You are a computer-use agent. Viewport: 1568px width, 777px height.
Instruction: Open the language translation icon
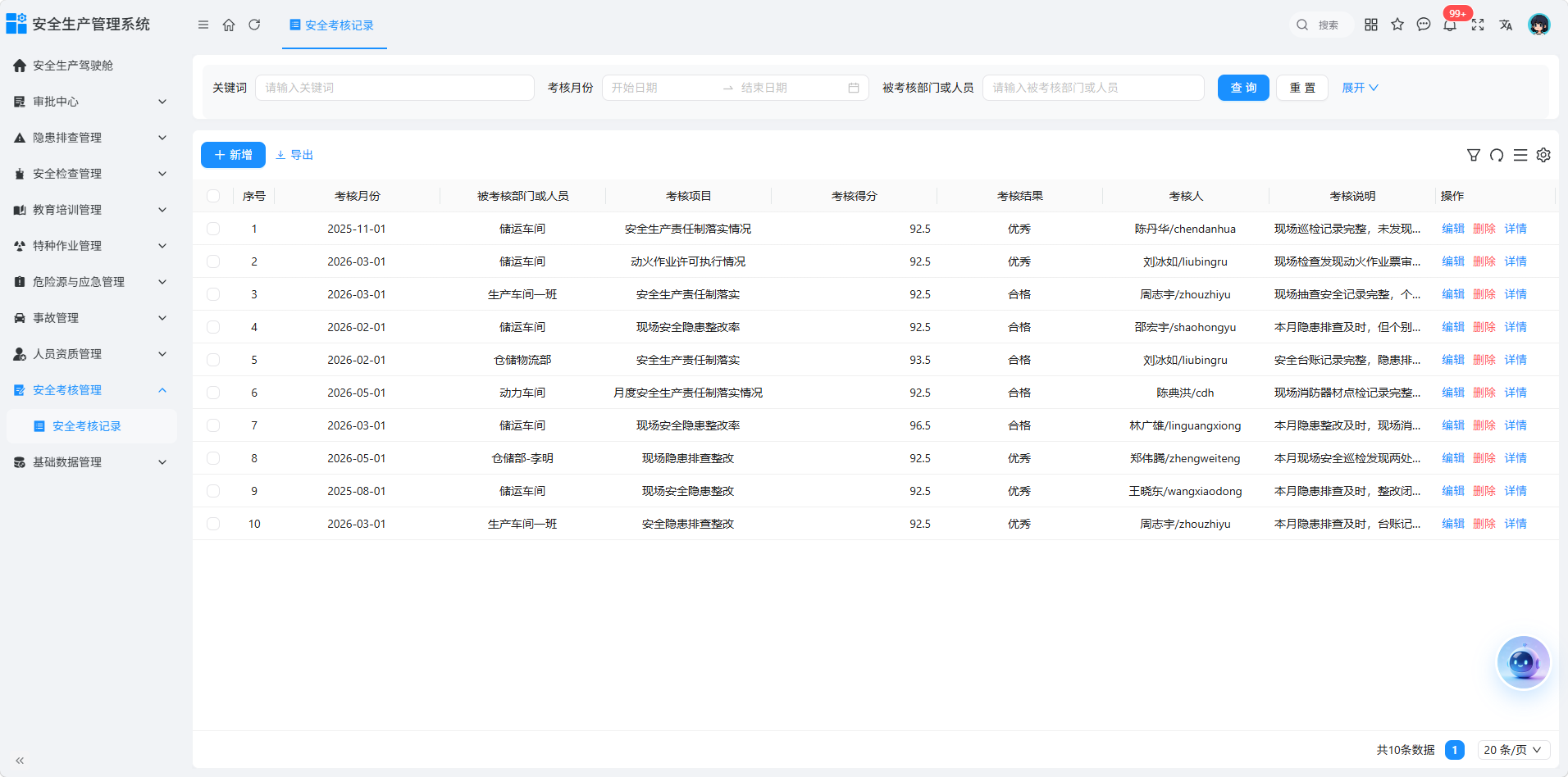tap(1506, 25)
